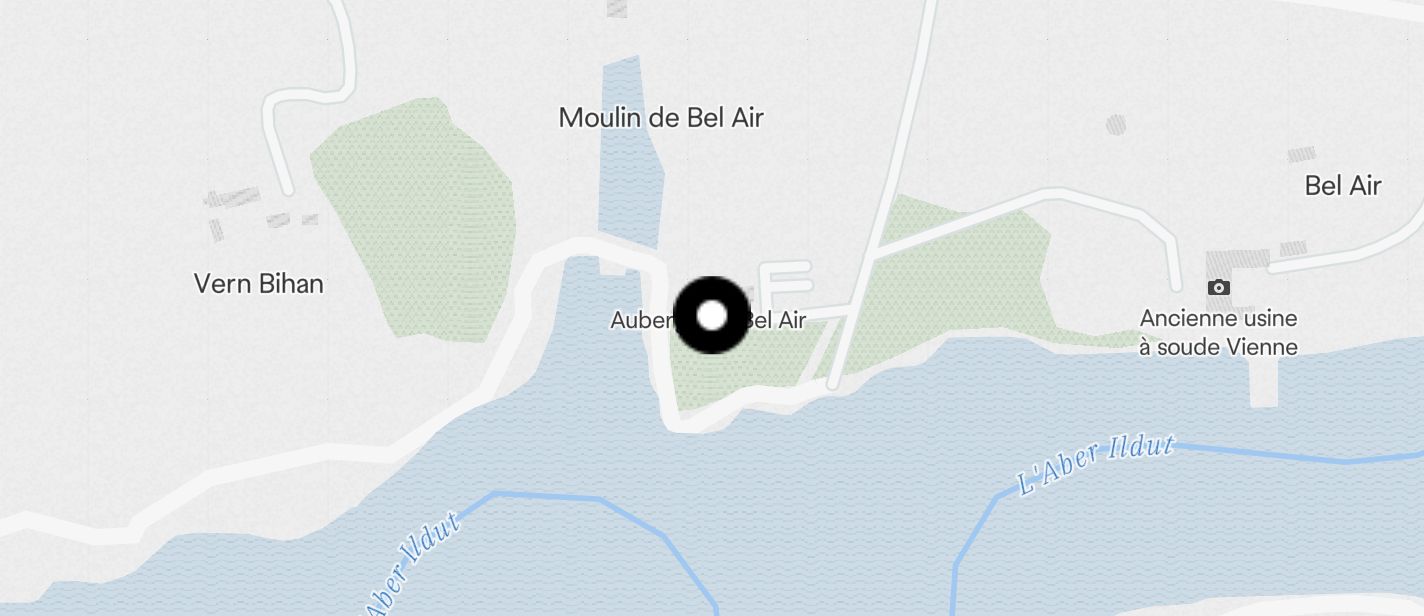Click the standalone Bel Air hamlet label
Image resolution: width=1424 pixels, height=616 pixels.
[x=1343, y=185]
